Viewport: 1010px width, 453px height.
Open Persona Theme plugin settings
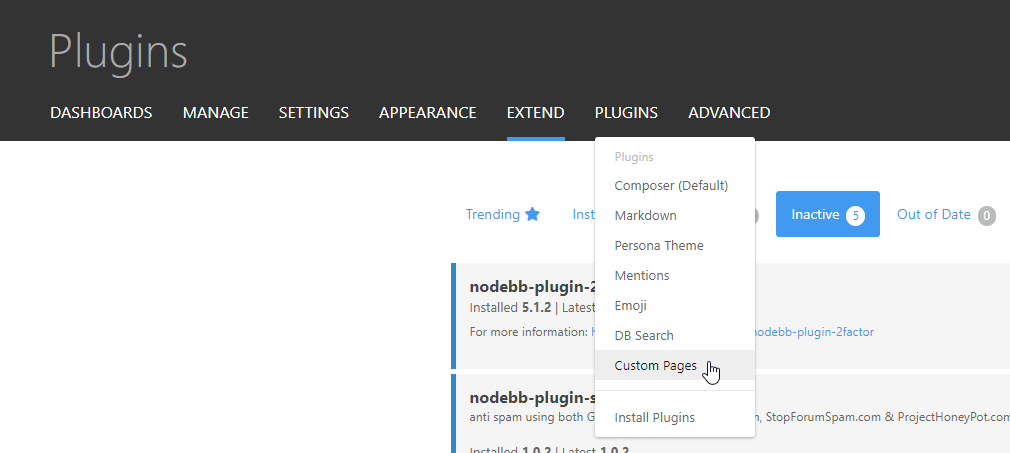(x=659, y=246)
